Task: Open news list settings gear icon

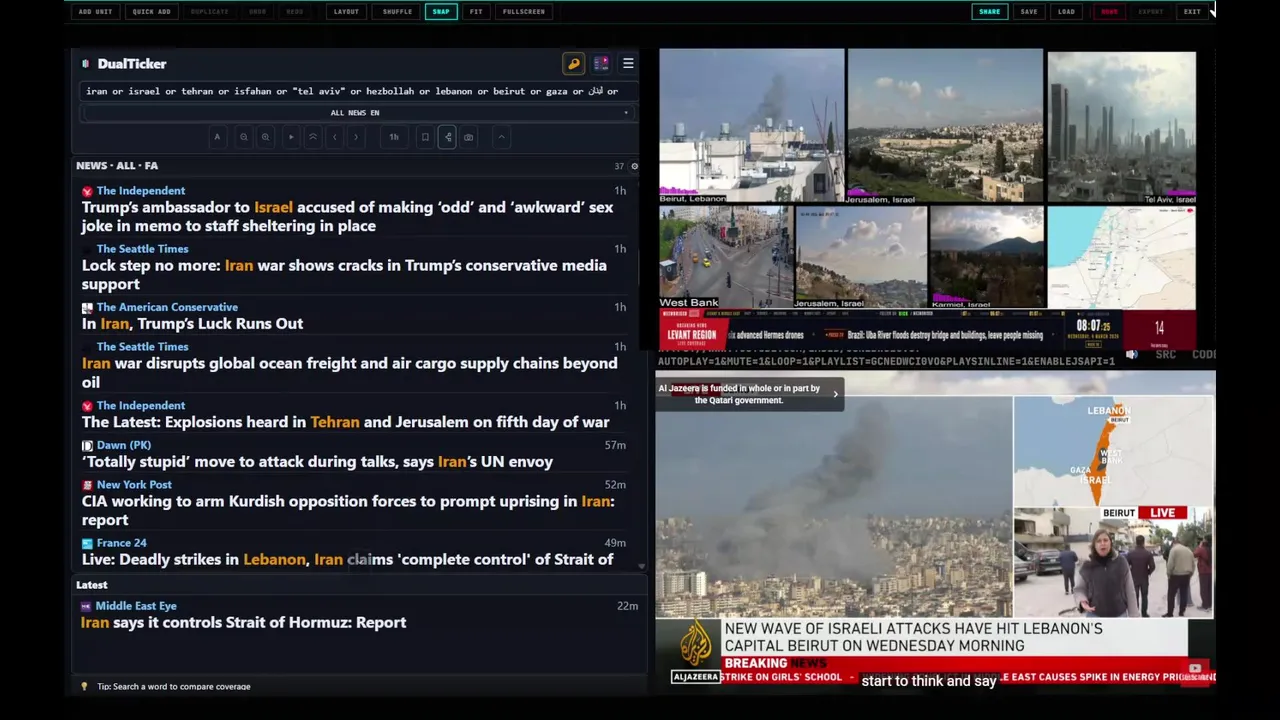Action: click(634, 166)
